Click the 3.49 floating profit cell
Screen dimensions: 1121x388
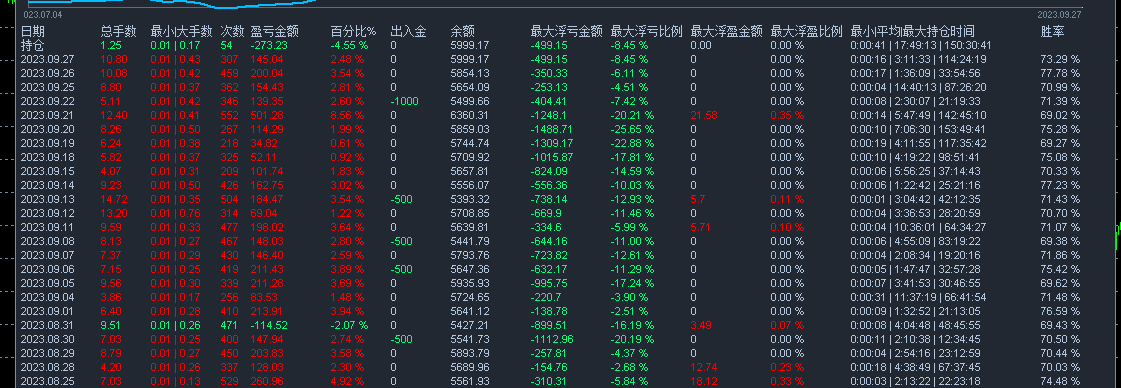pos(701,326)
